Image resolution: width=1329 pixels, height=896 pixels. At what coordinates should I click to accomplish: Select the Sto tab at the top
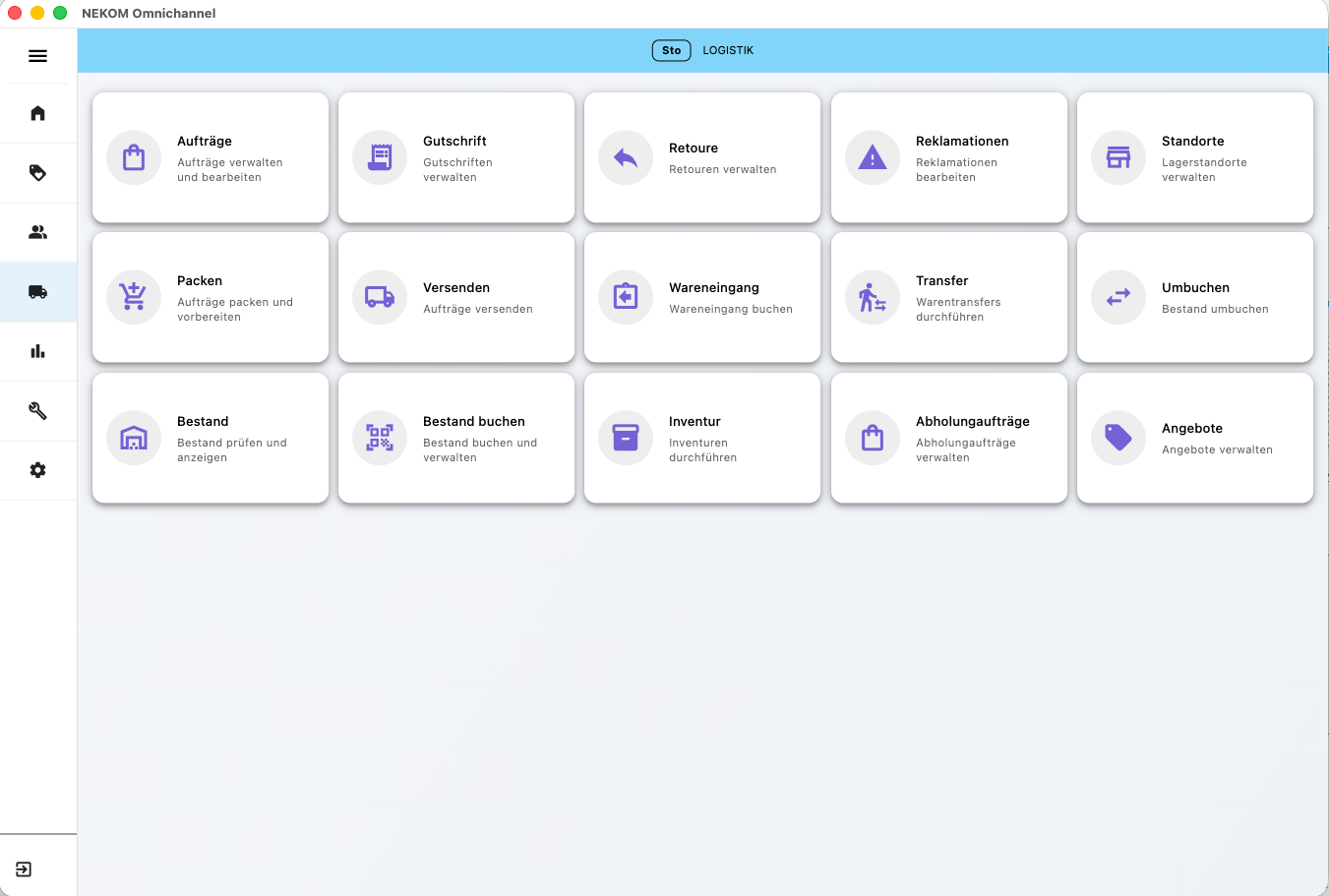671,49
